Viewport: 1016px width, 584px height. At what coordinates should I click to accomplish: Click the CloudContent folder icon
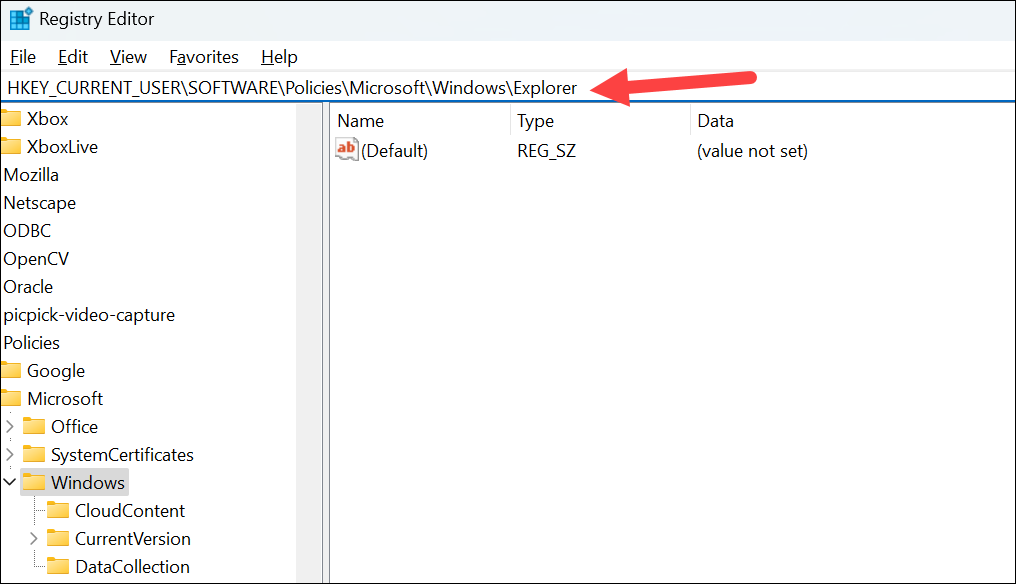point(58,510)
